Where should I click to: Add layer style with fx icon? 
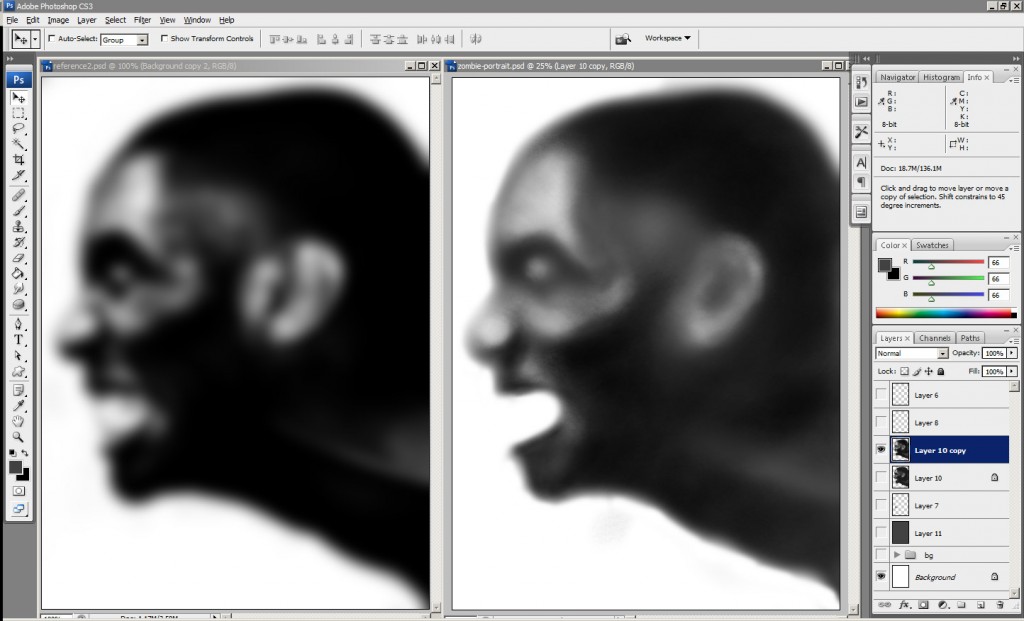tap(903, 605)
